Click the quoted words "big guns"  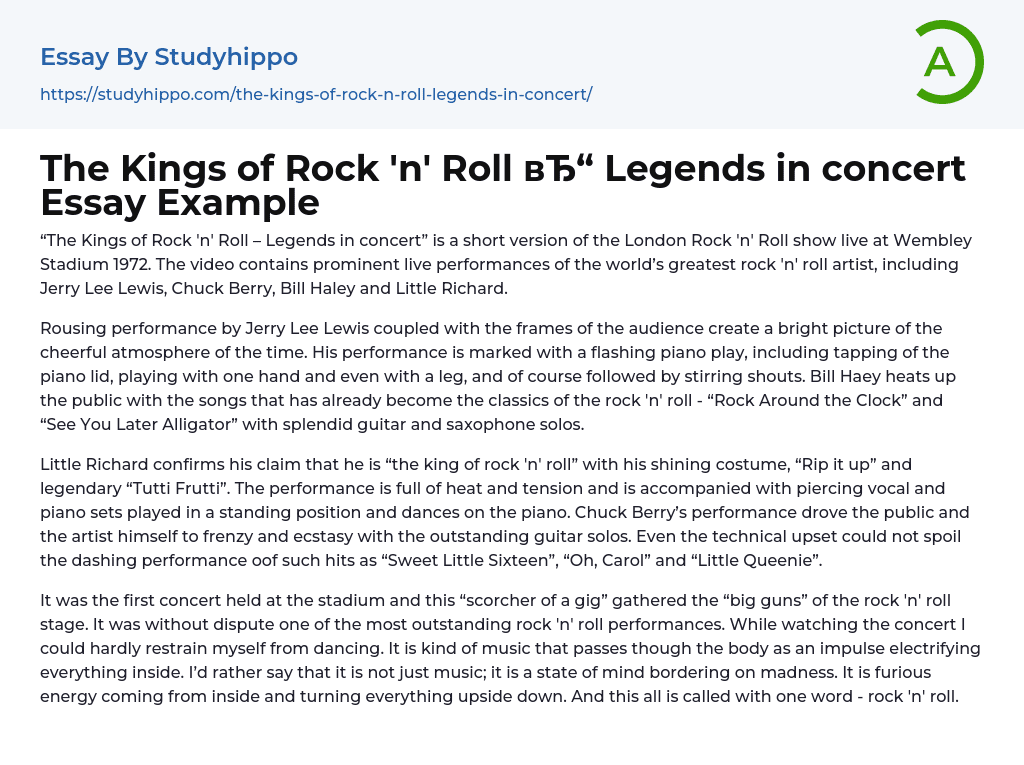(x=708, y=600)
